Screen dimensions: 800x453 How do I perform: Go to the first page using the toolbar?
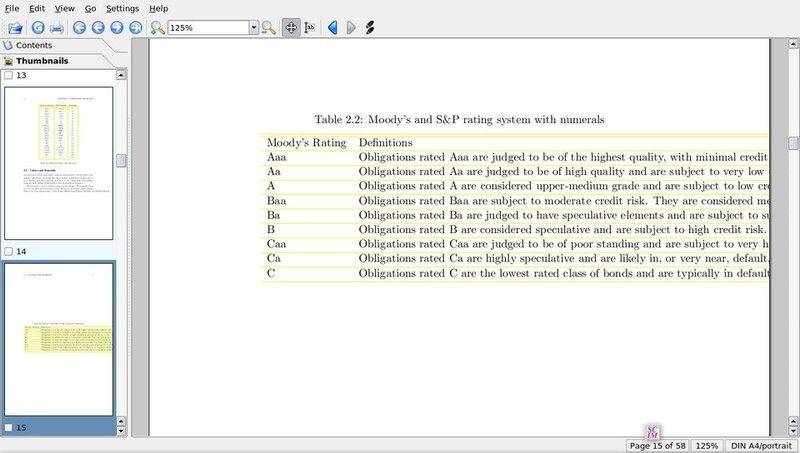tap(79, 28)
